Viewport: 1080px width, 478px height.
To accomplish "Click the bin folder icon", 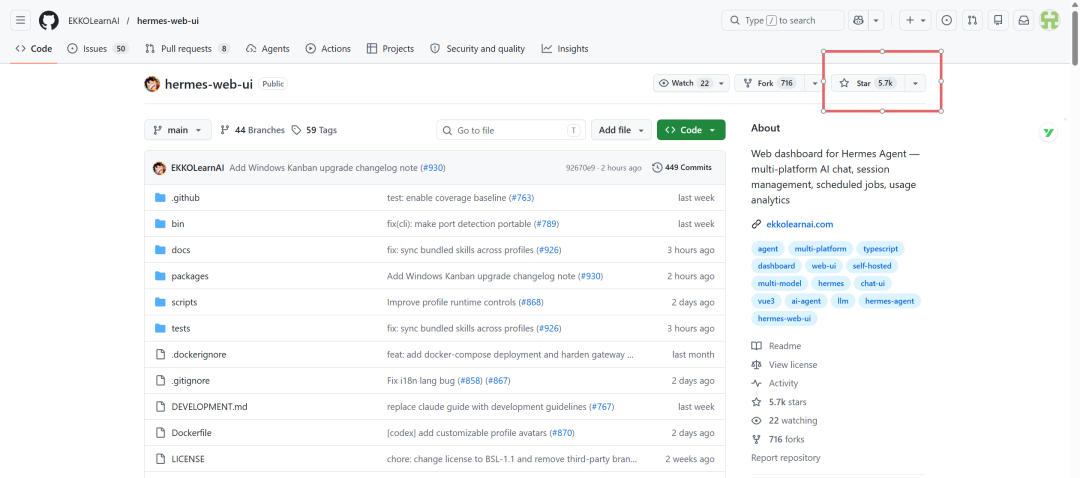I will (160, 224).
